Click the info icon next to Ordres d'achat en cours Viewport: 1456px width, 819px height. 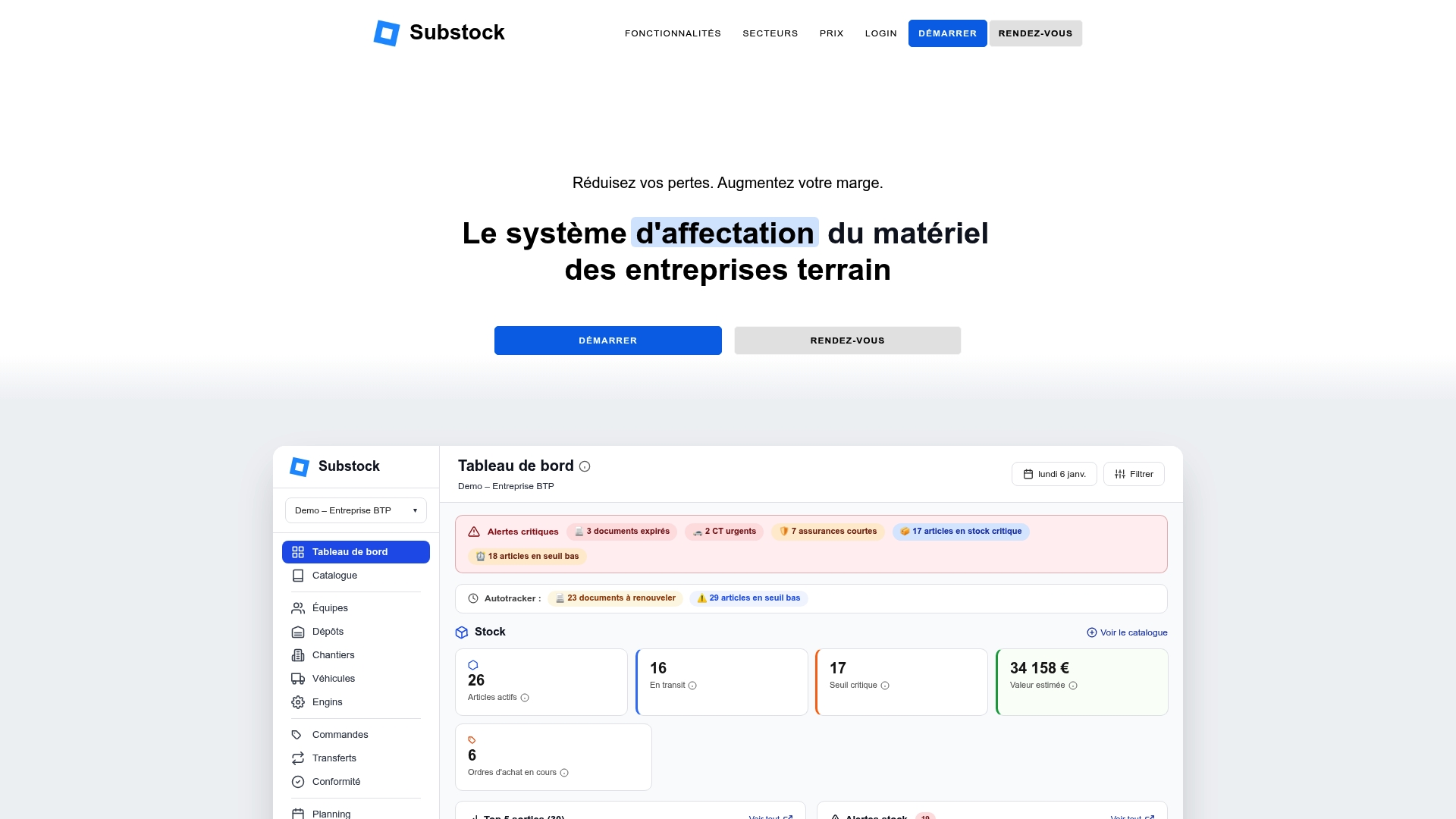tap(564, 773)
